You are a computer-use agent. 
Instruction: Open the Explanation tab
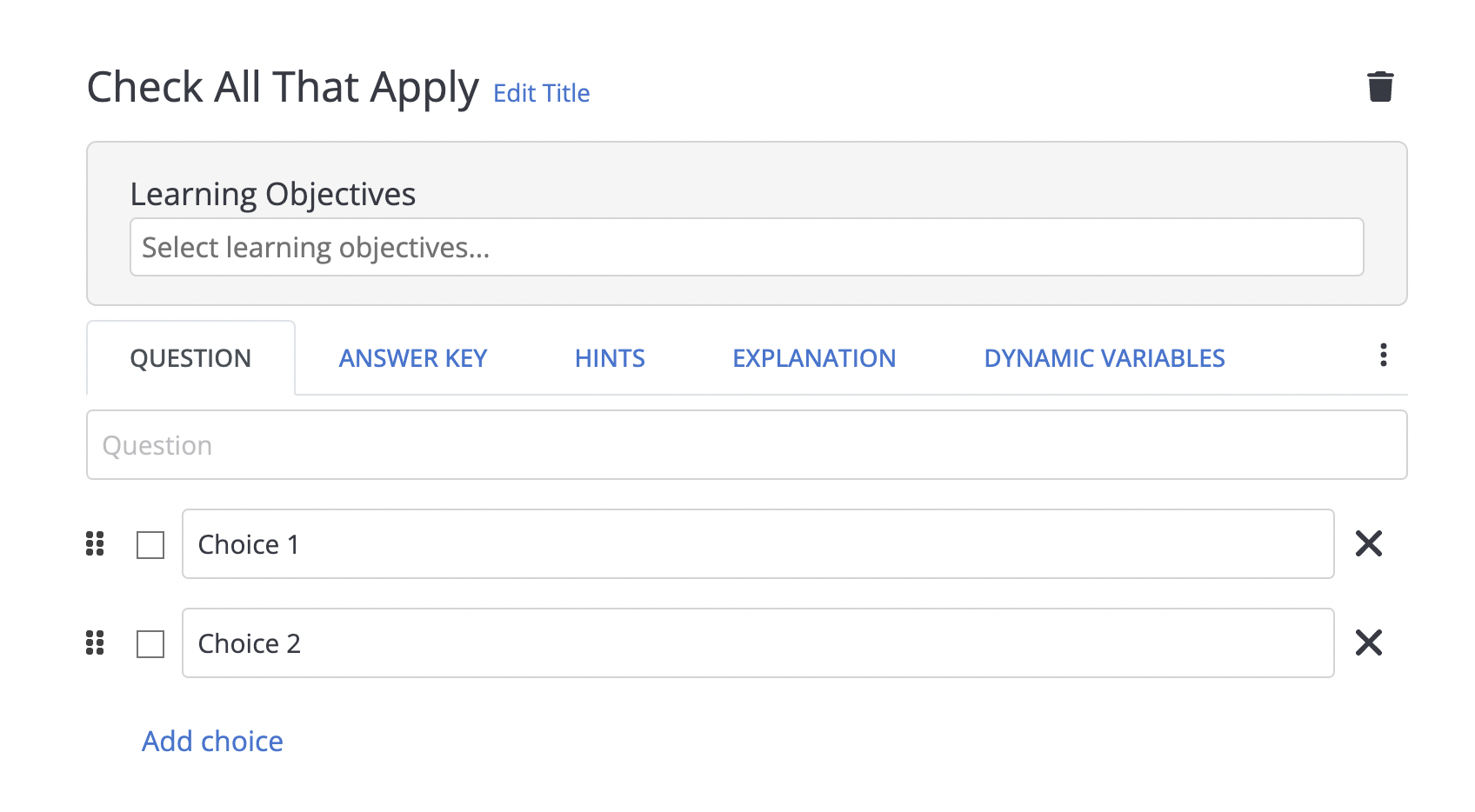click(x=814, y=358)
